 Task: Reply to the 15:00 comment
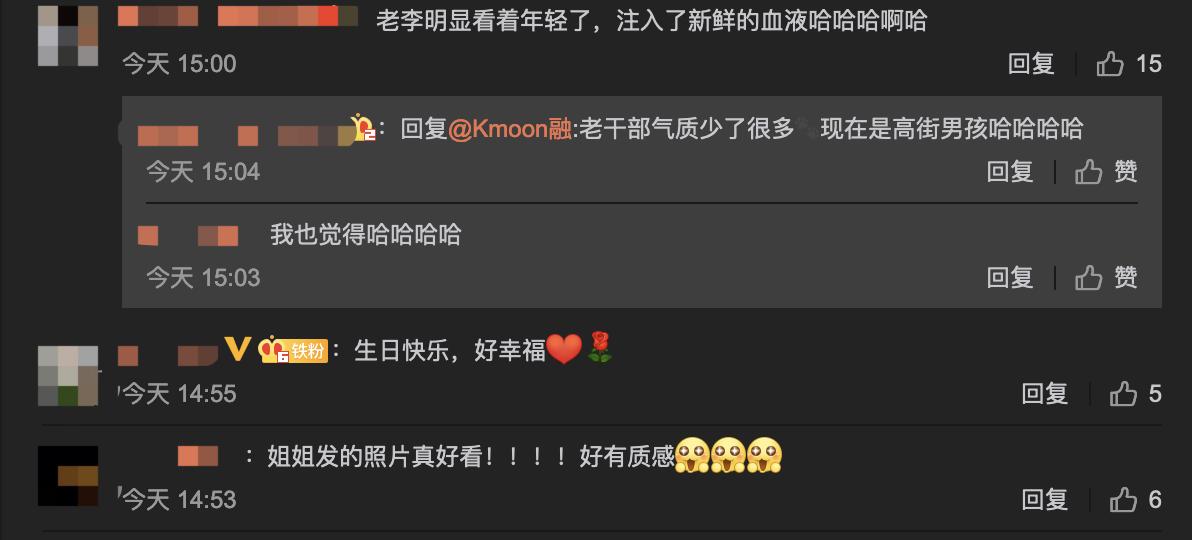point(1031,65)
